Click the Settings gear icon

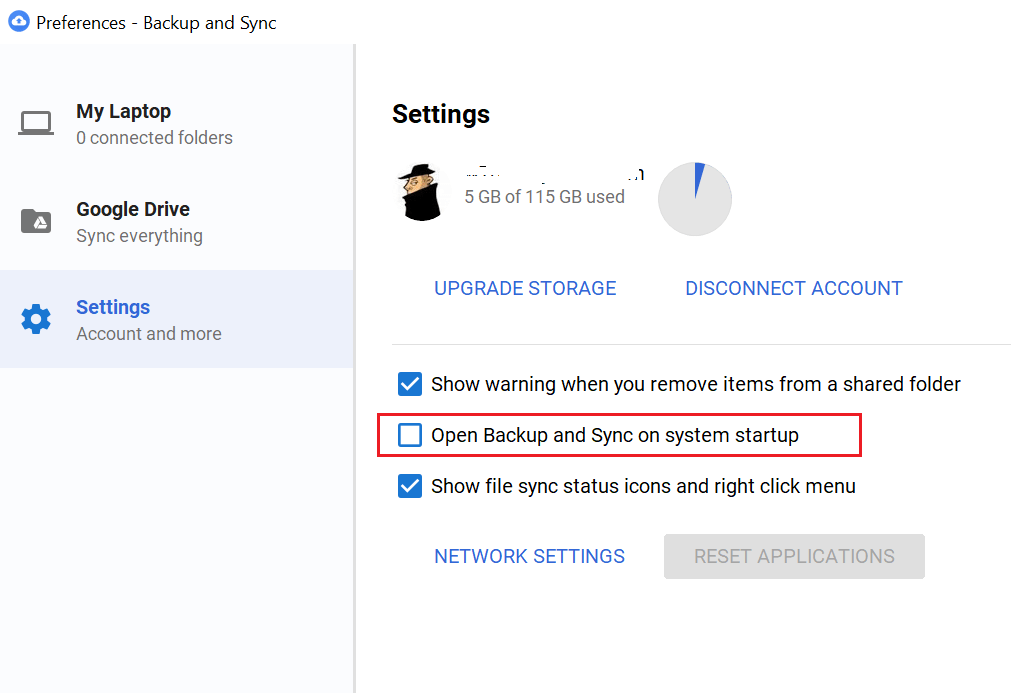coord(36,319)
